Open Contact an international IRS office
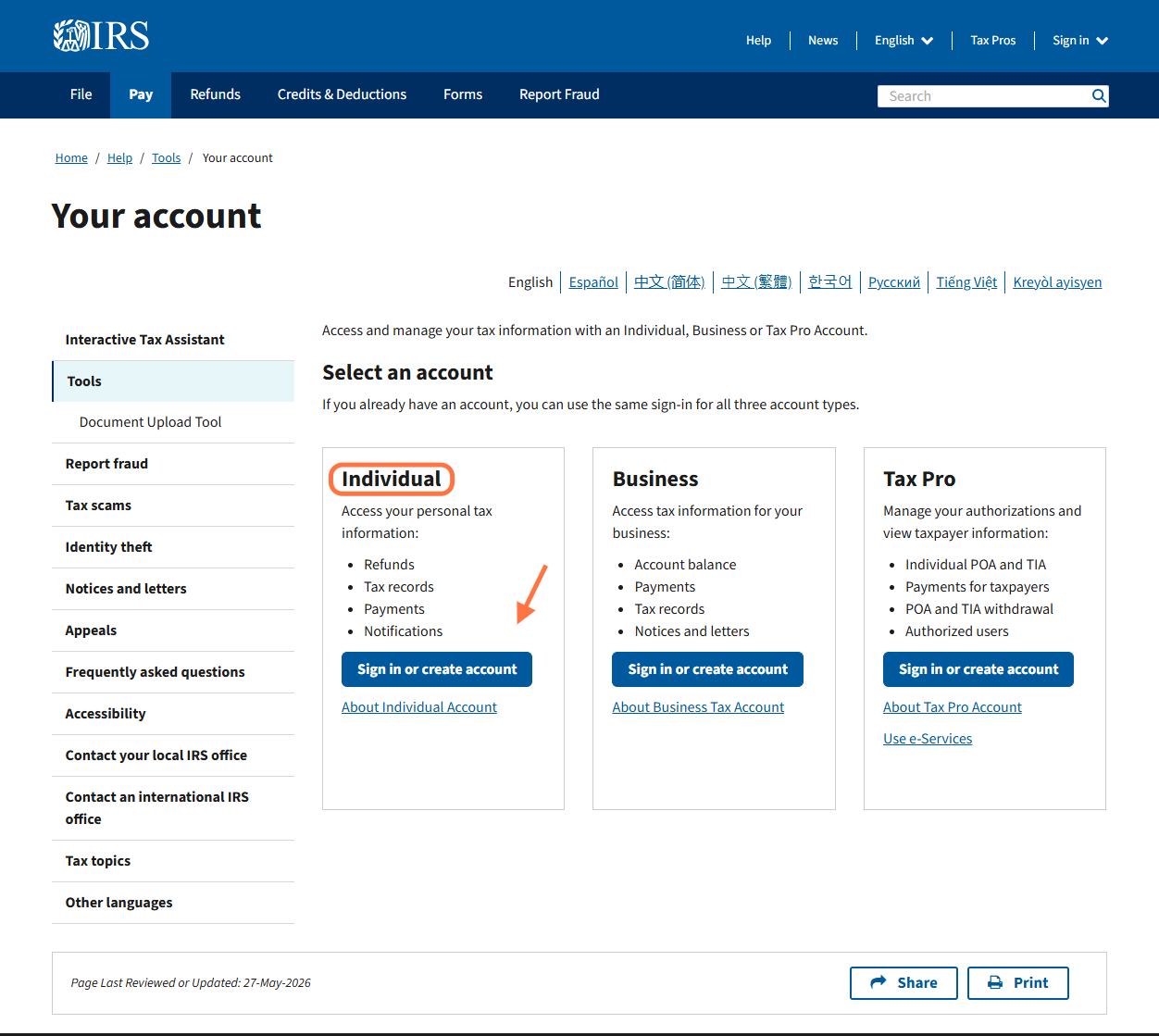The image size is (1159, 1036). (173, 808)
